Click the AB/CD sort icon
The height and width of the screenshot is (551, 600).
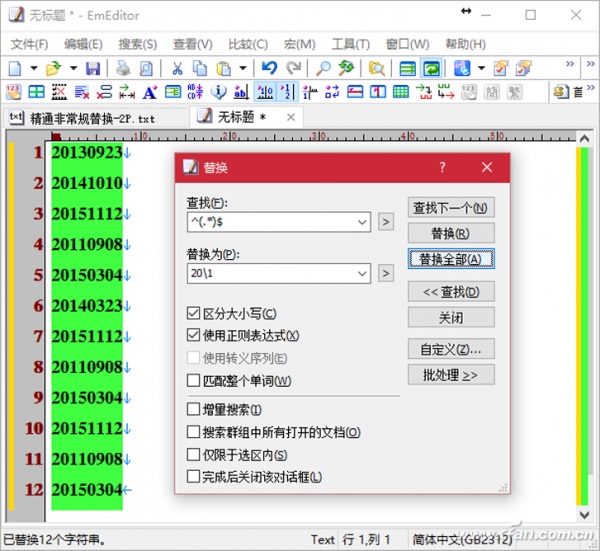click(x=195, y=92)
